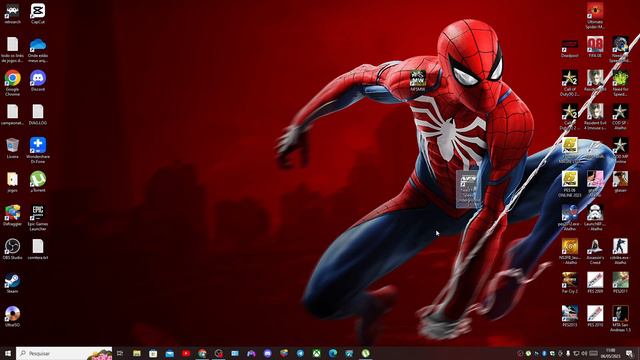Open the OBS Studio desktop shortcut
The width and height of the screenshot is (640, 360).
point(12,249)
